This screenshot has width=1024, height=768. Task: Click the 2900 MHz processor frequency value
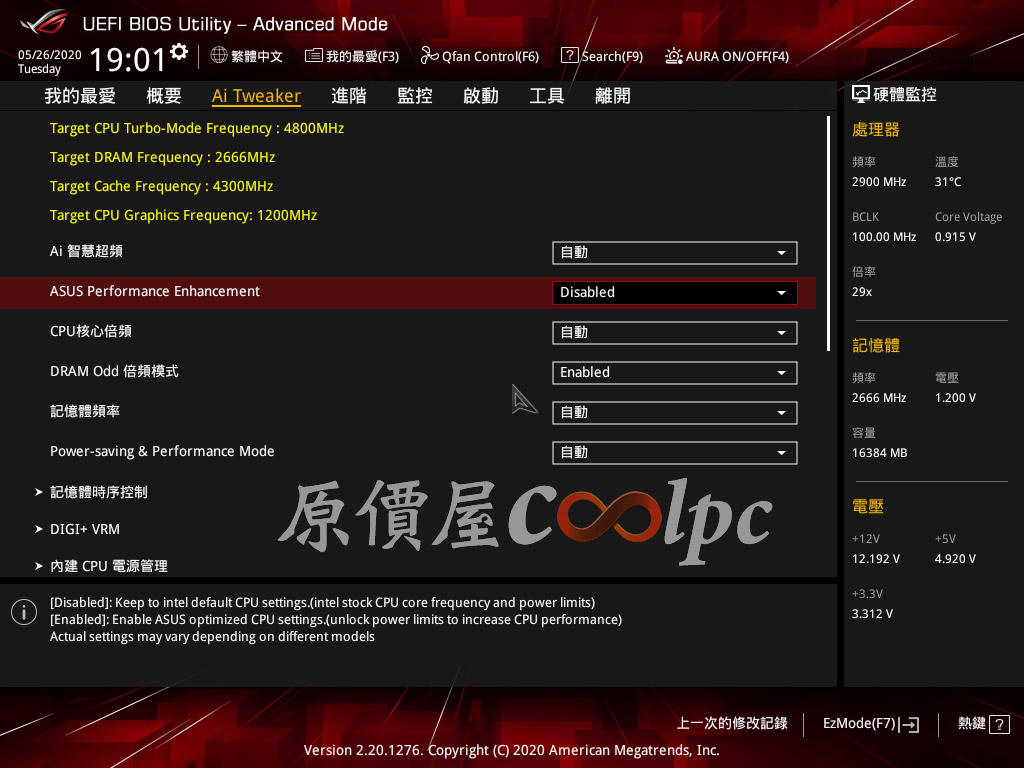(x=879, y=182)
